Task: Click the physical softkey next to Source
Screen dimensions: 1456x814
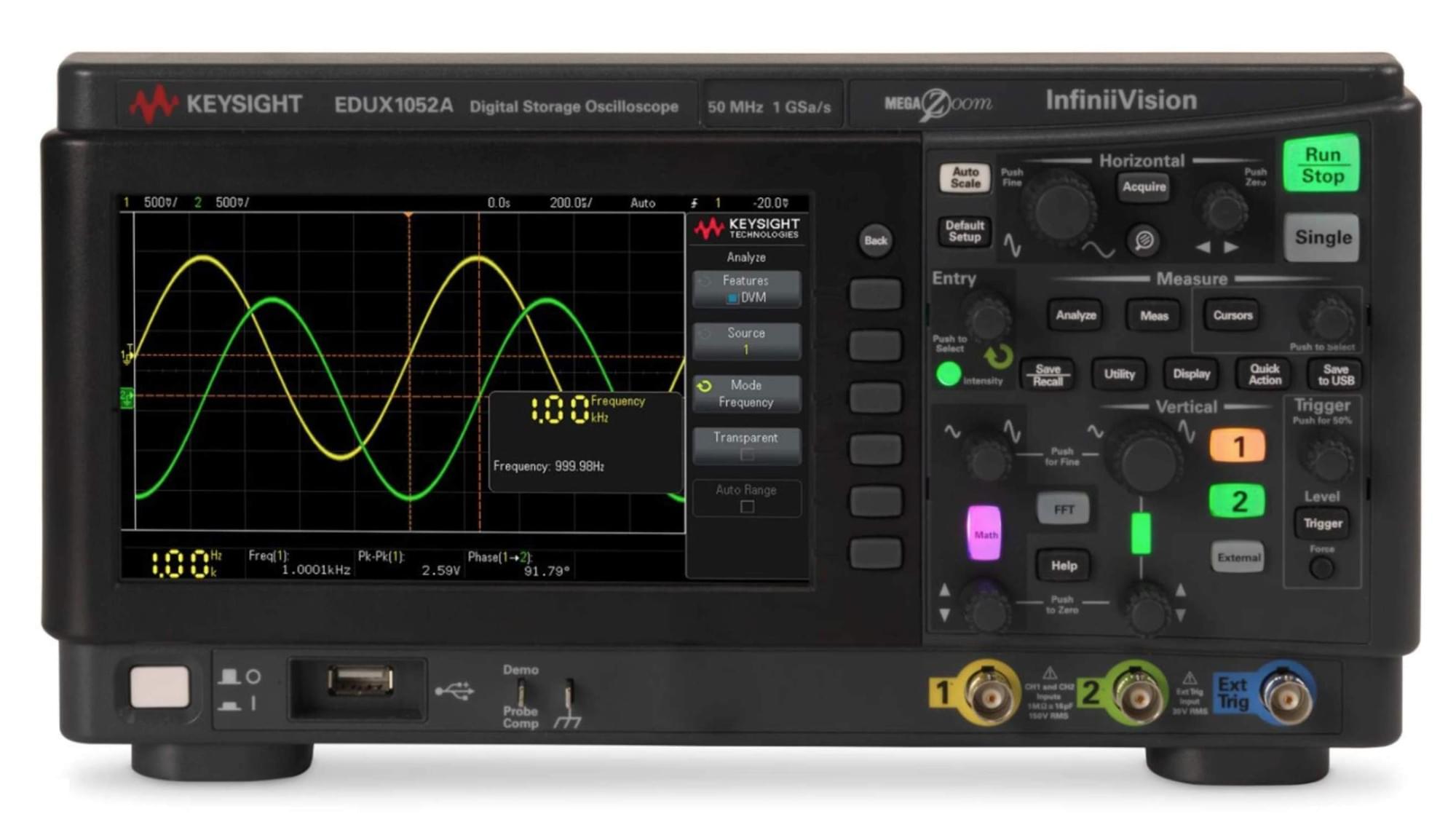Action: (875, 346)
